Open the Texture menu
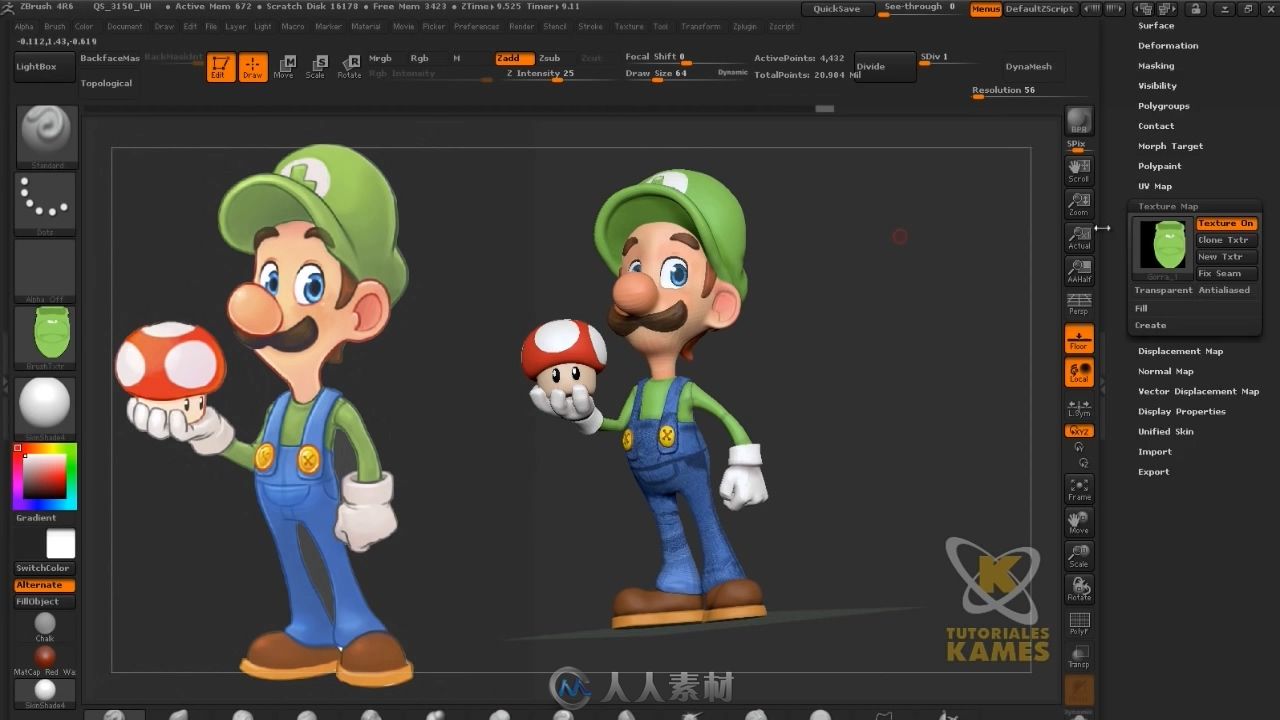Screen dimensions: 1280x720 click(x=629, y=27)
